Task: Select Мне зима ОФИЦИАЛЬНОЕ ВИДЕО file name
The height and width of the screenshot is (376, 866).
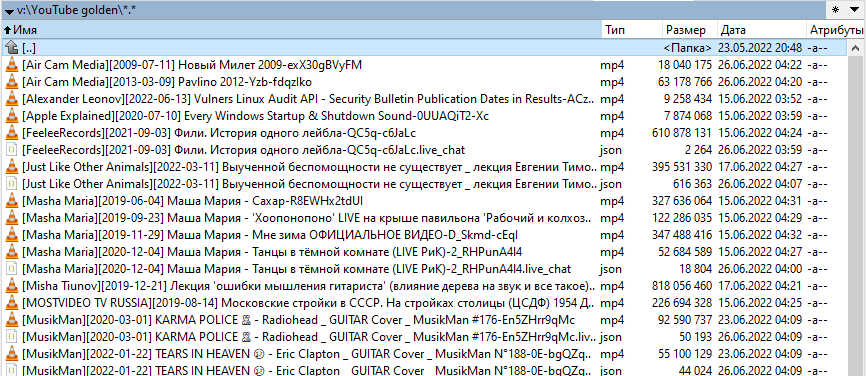Action: point(270,235)
